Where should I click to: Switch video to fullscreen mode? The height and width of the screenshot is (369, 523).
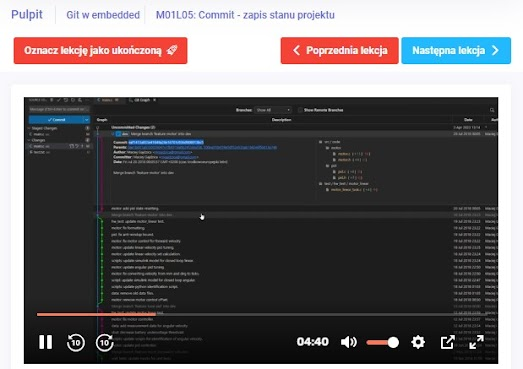pos(476,342)
